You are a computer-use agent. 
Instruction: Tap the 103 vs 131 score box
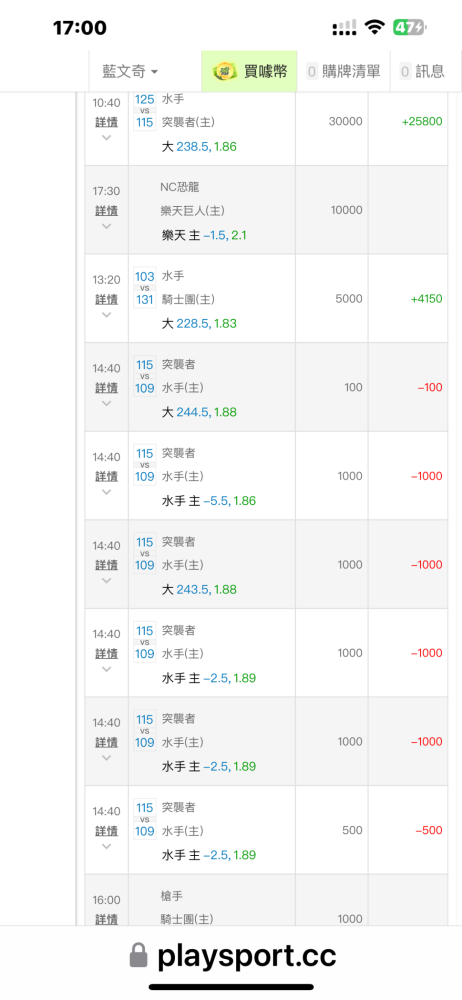(145, 288)
